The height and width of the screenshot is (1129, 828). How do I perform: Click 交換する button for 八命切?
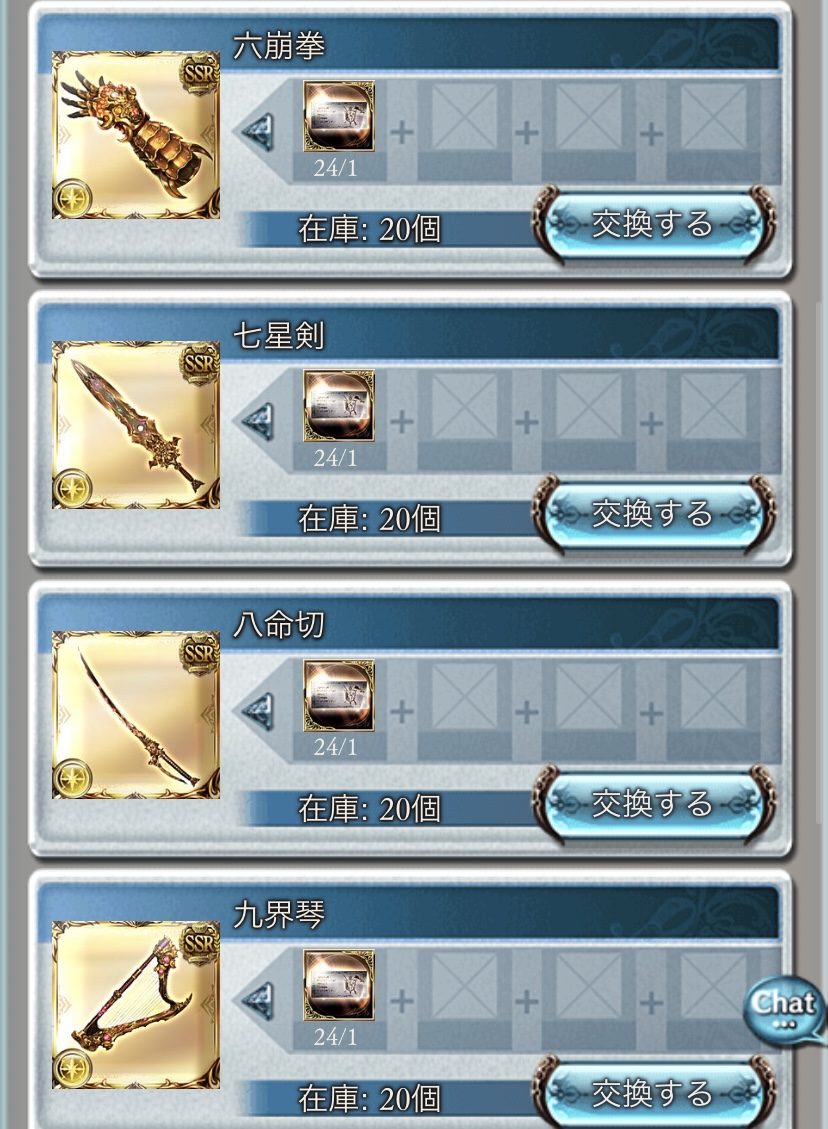tap(654, 804)
